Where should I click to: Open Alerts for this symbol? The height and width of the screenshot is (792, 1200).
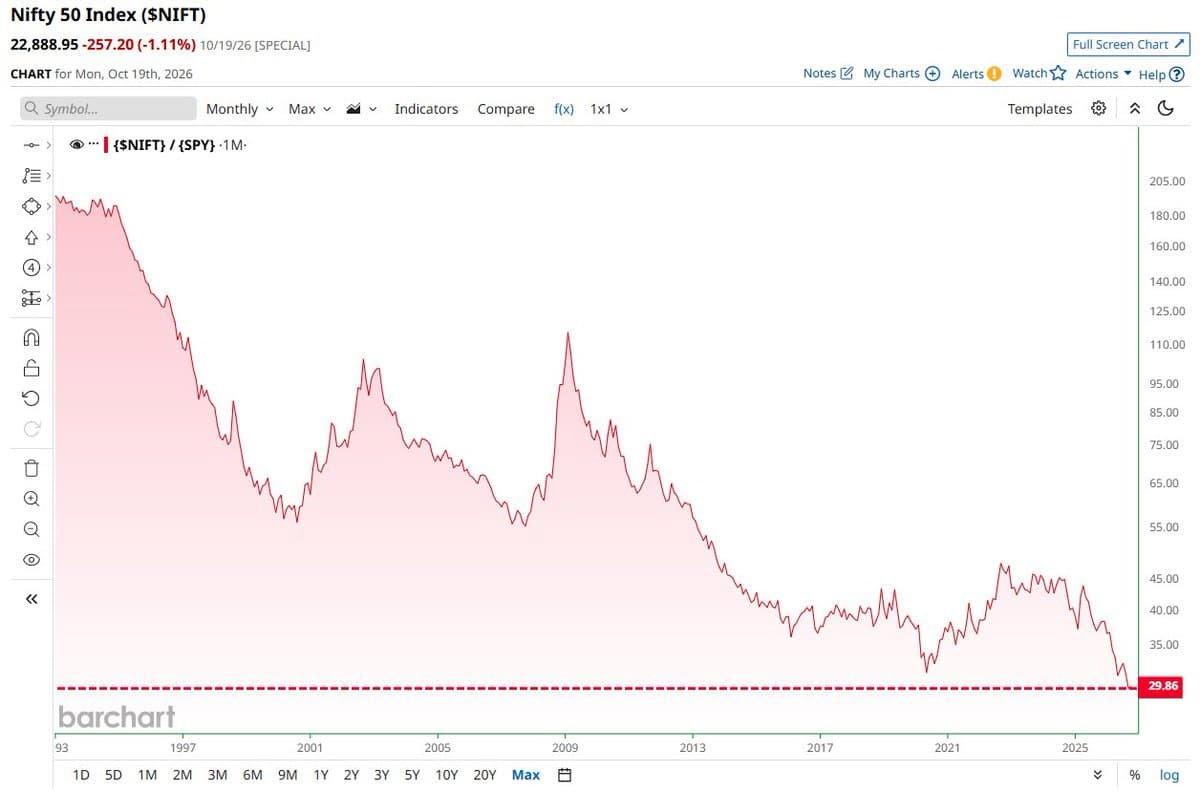[x=976, y=73]
